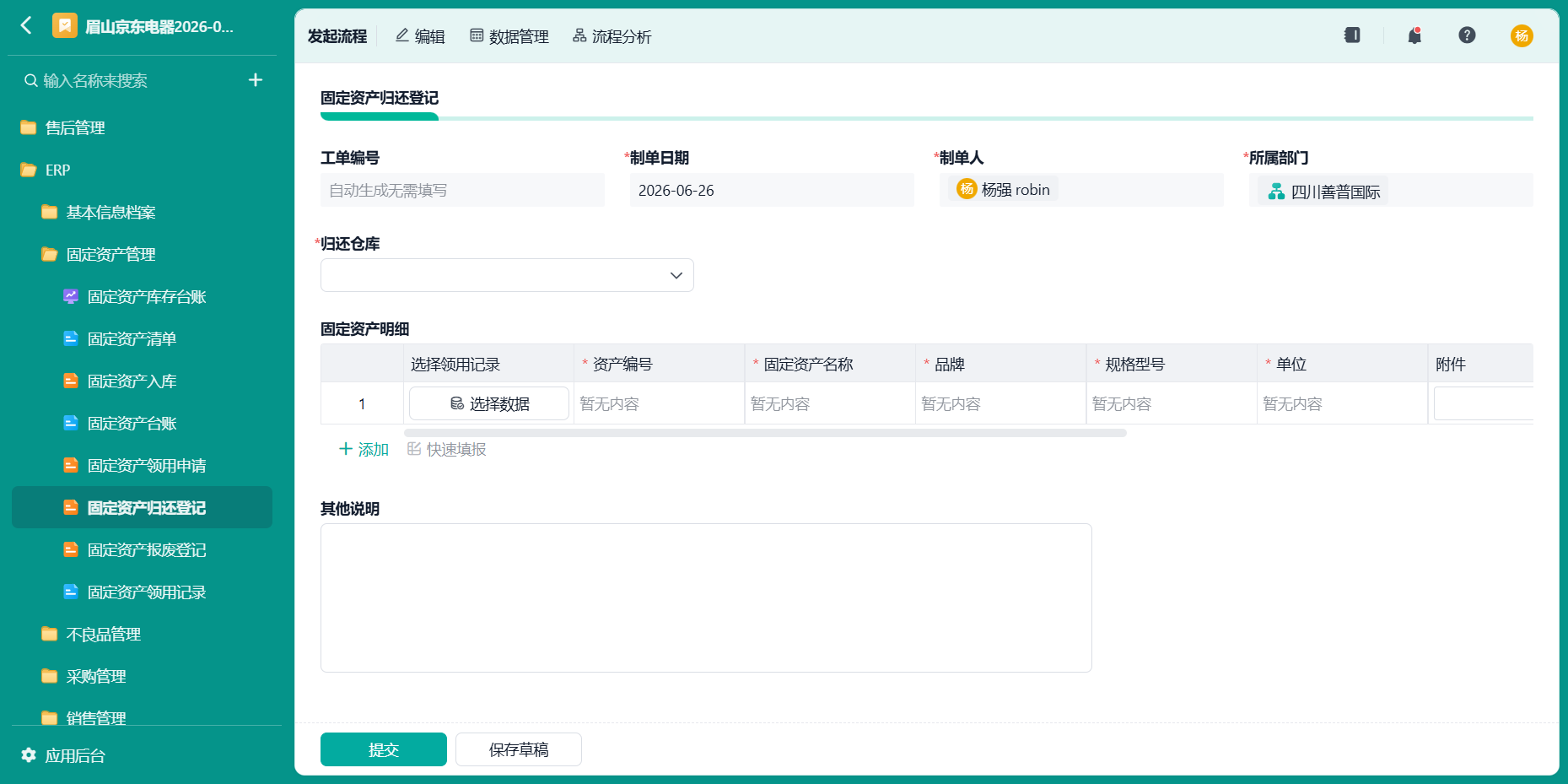Click 快速填报 link
This screenshot has height=784, width=1568.
(447, 449)
